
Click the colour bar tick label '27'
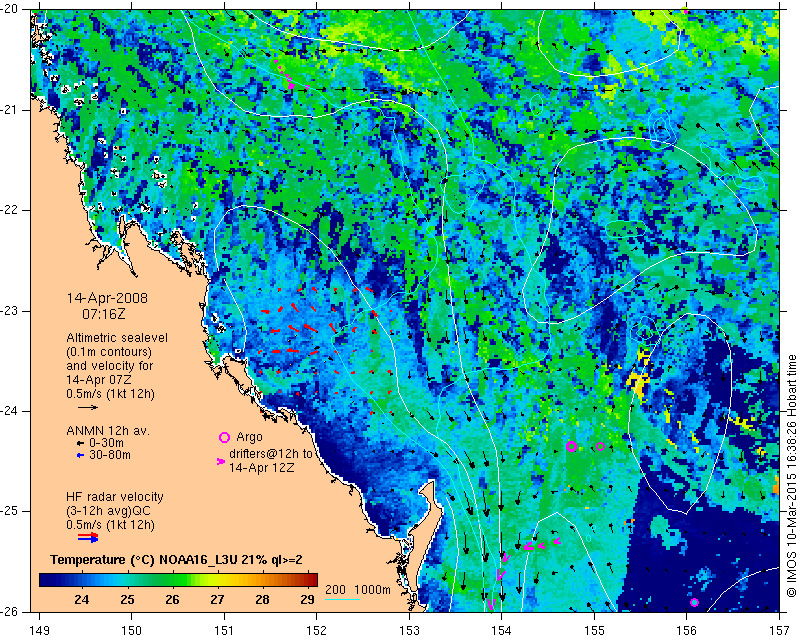tap(217, 600)
